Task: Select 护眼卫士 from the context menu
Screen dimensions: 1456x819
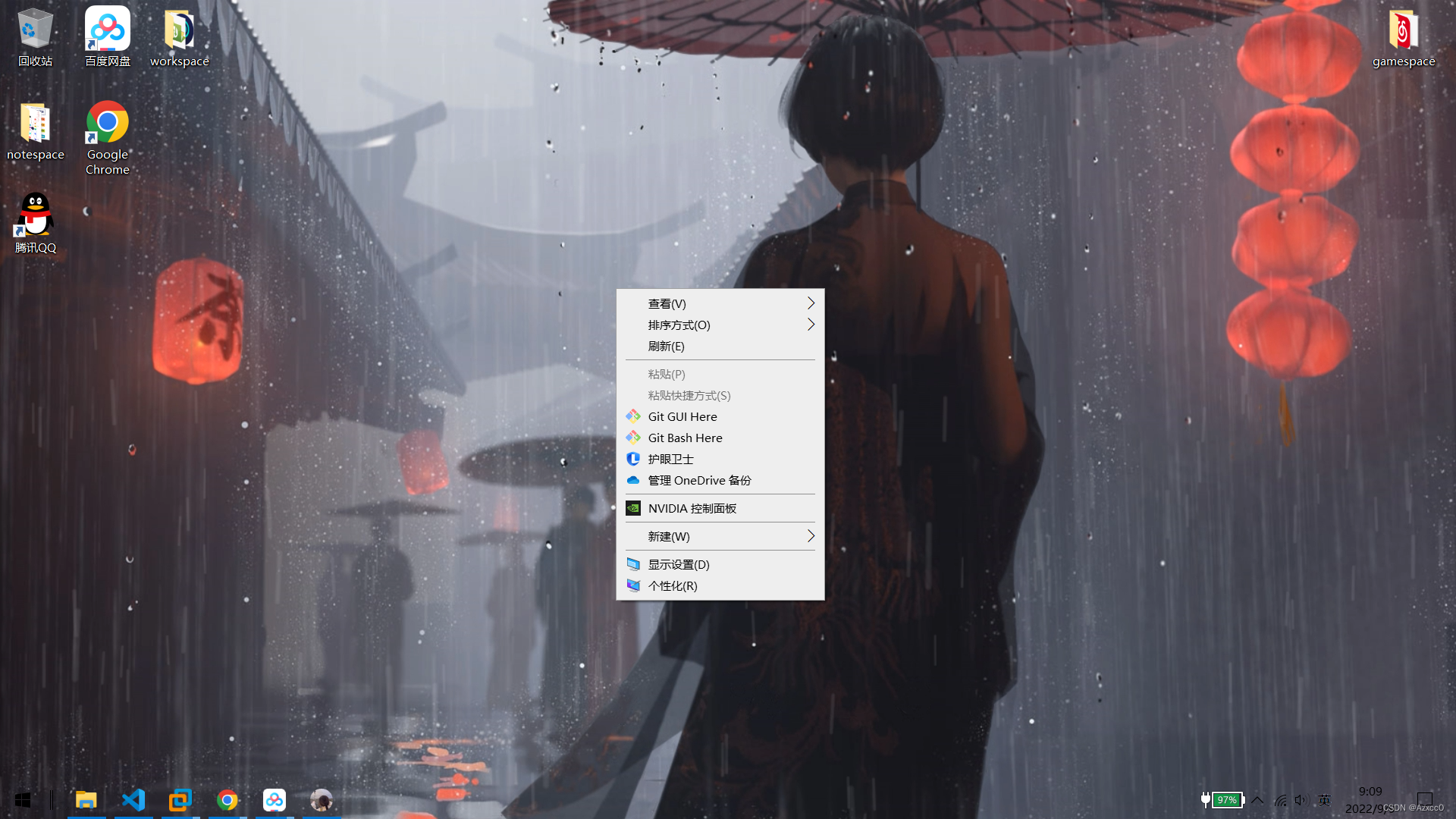Action: (x=720, y=459)
